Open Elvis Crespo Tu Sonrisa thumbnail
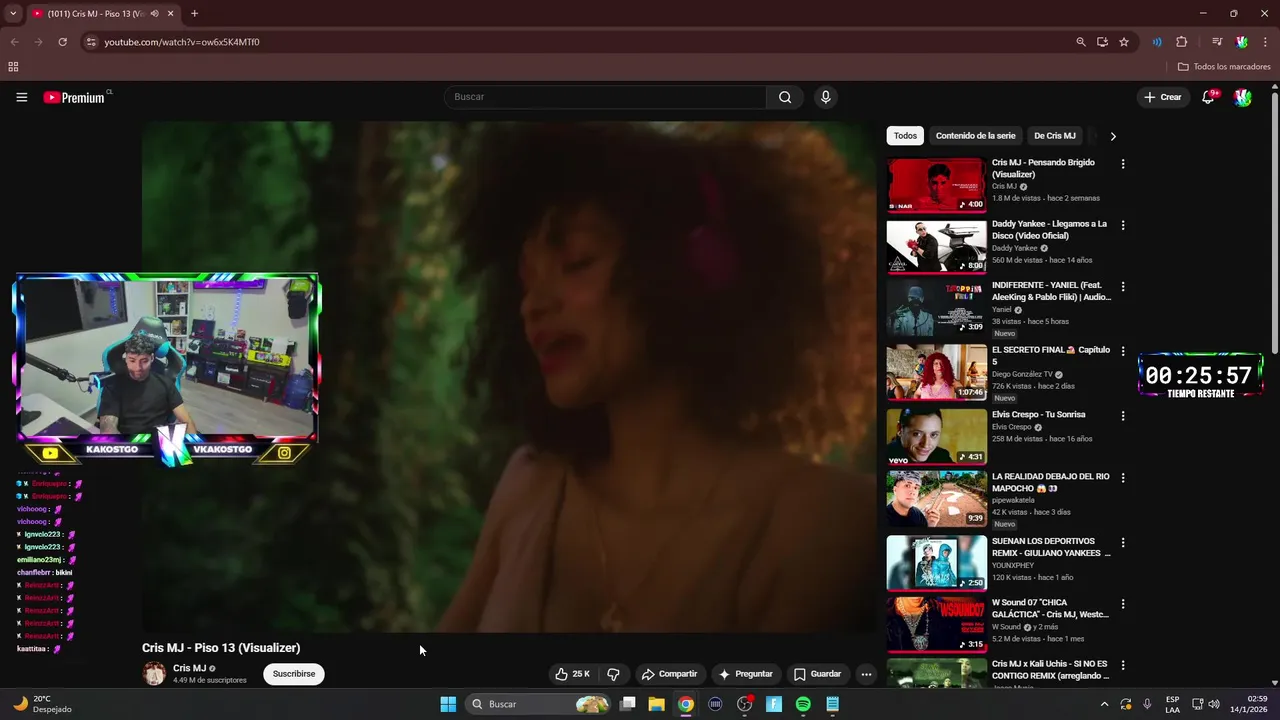The image size is (1280, 720). tap(936, 436)
